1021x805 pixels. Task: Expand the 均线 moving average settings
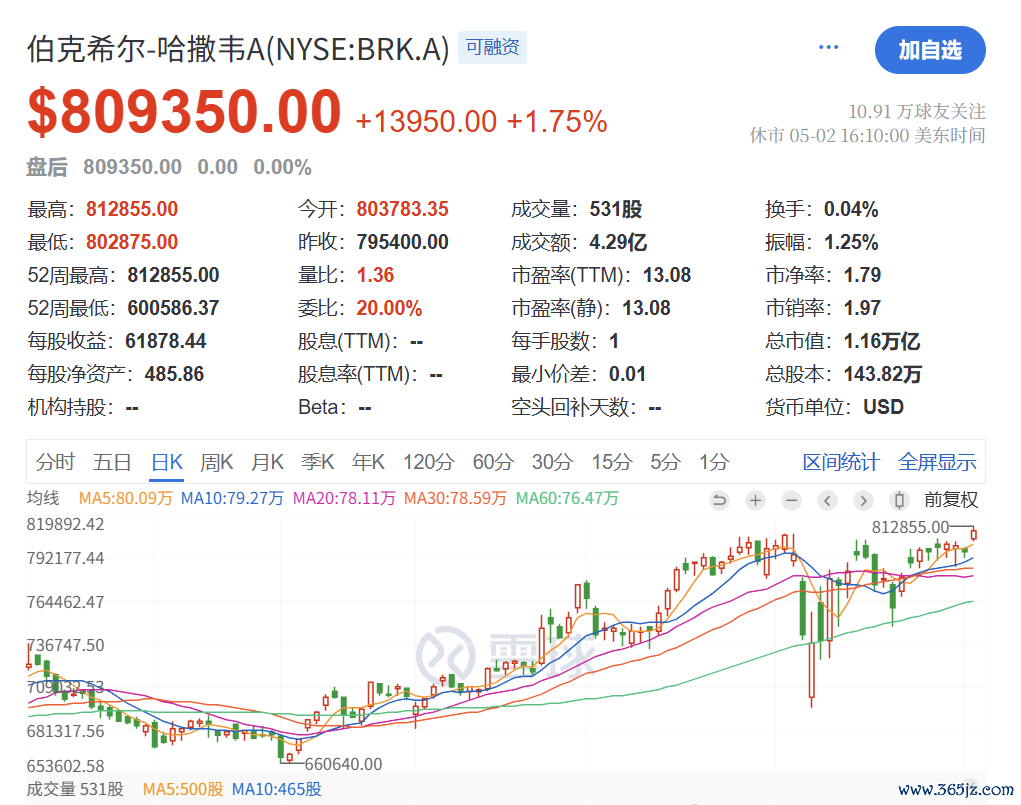tap(43, 498)
